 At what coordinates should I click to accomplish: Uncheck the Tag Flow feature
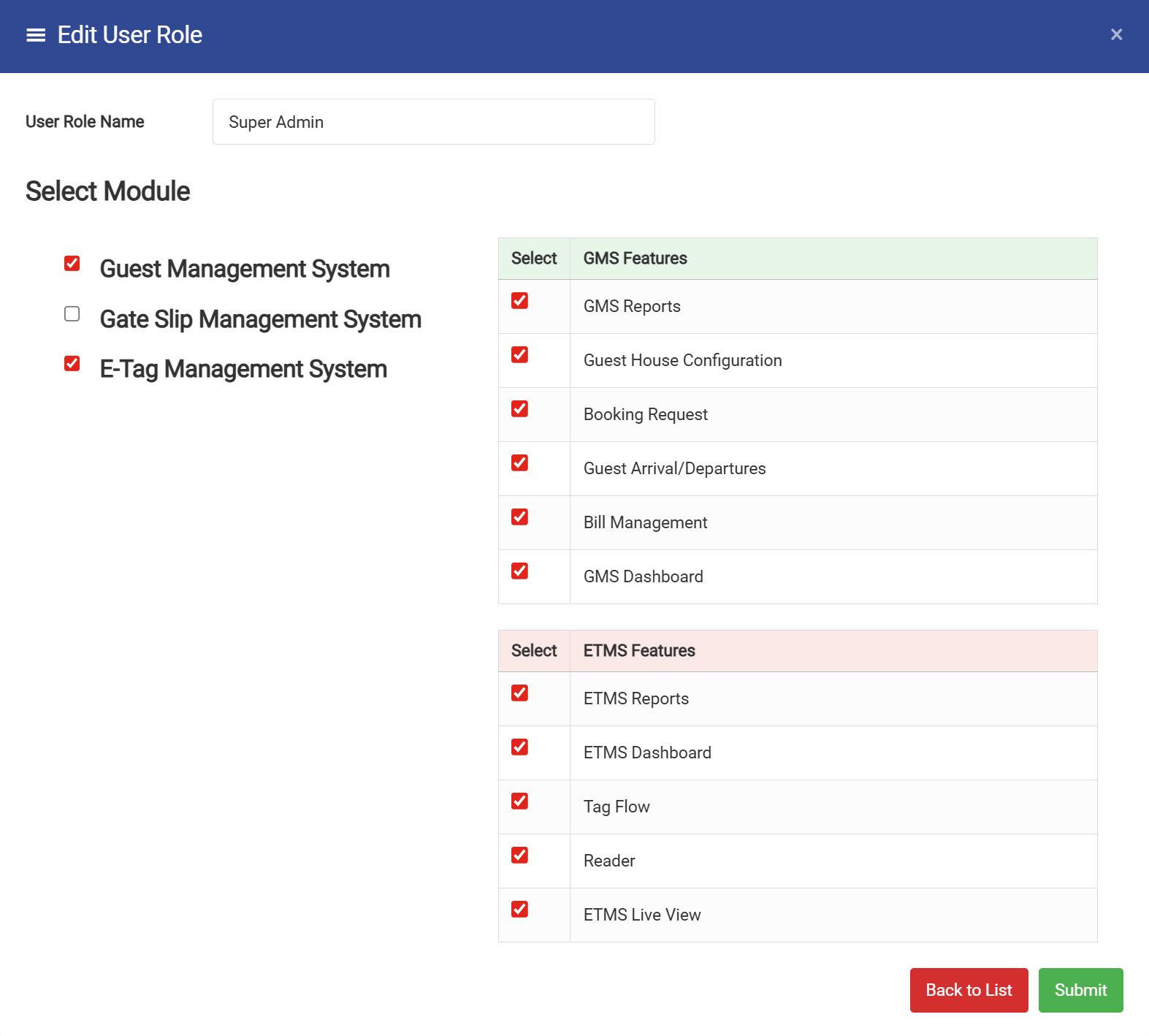point(519,801)
